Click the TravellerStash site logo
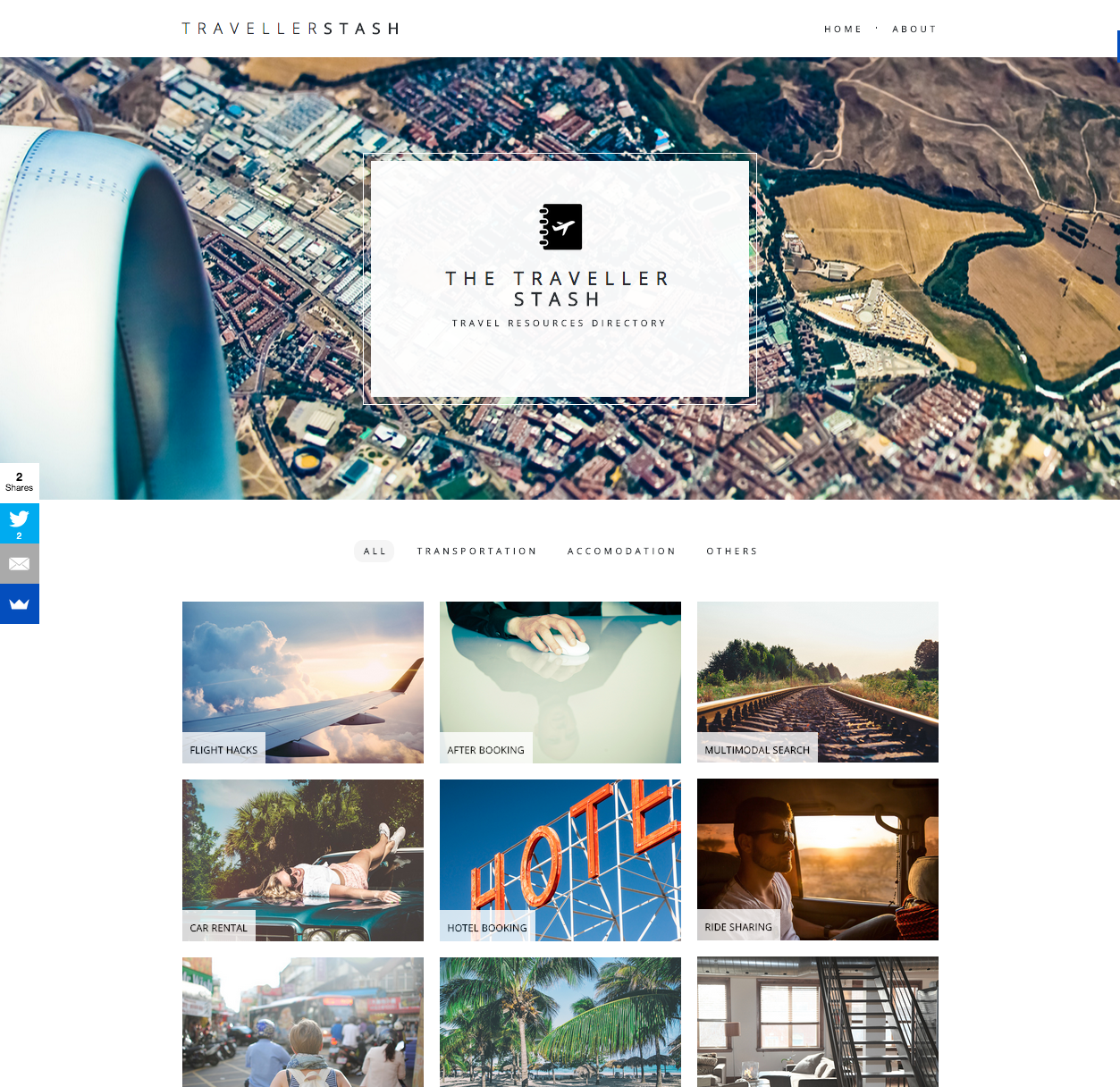 tap(291, 29)
